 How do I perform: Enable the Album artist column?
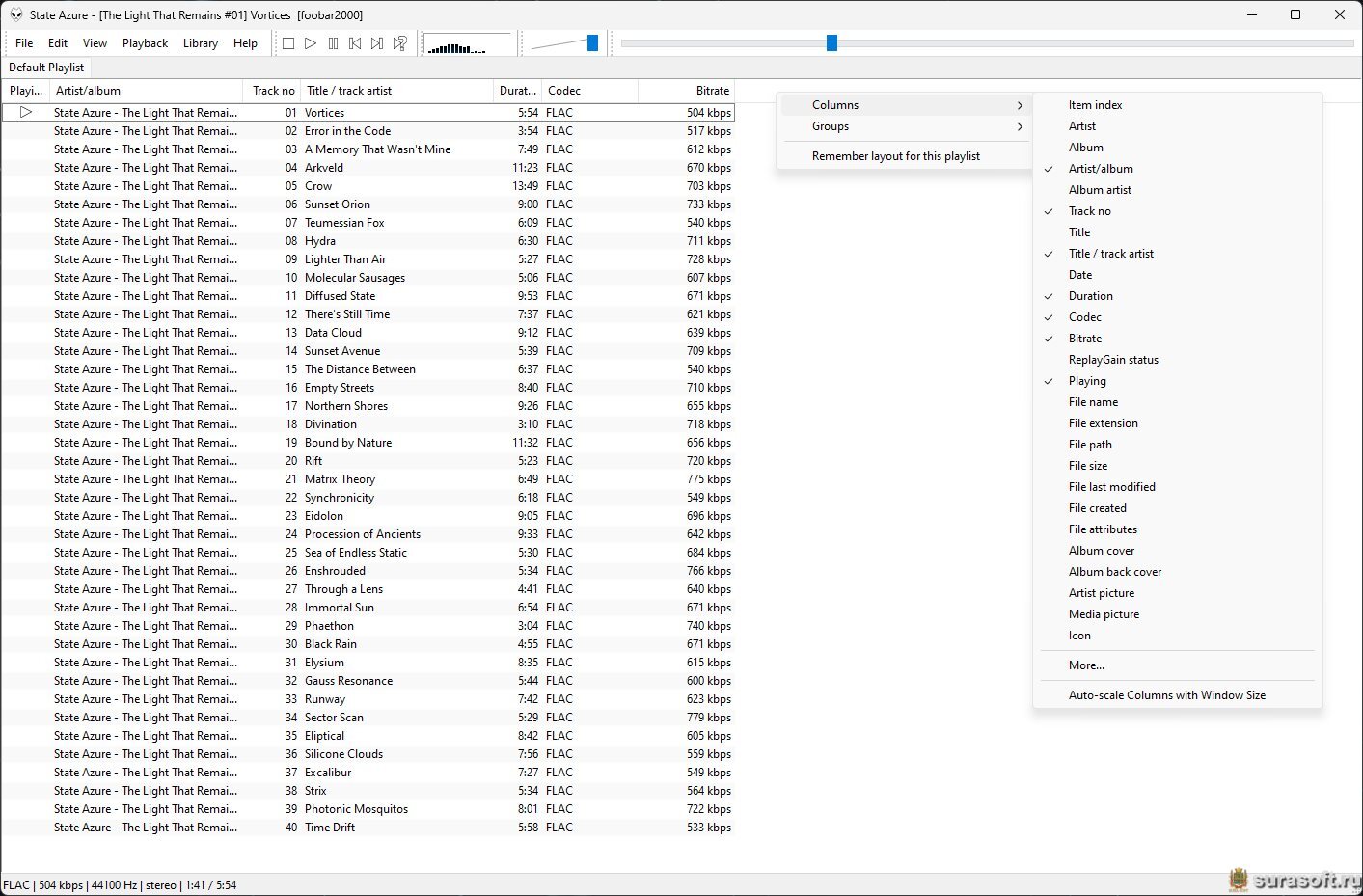pos(1177,190)
